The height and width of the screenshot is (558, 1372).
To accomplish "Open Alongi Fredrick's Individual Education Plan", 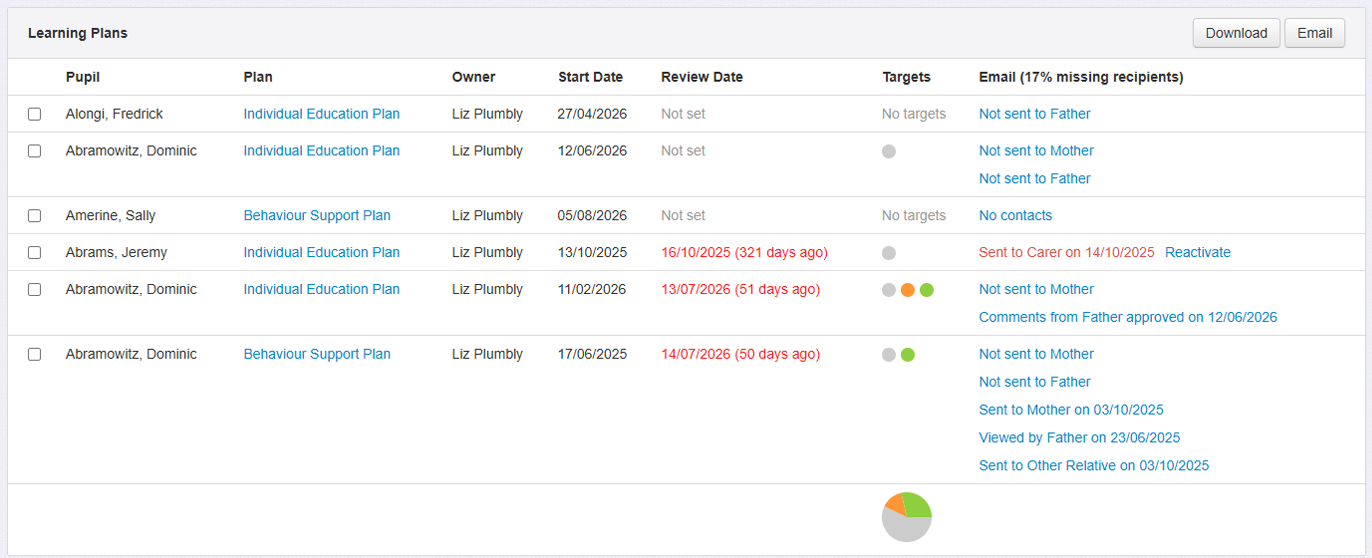I will click(x=321, y=114).
